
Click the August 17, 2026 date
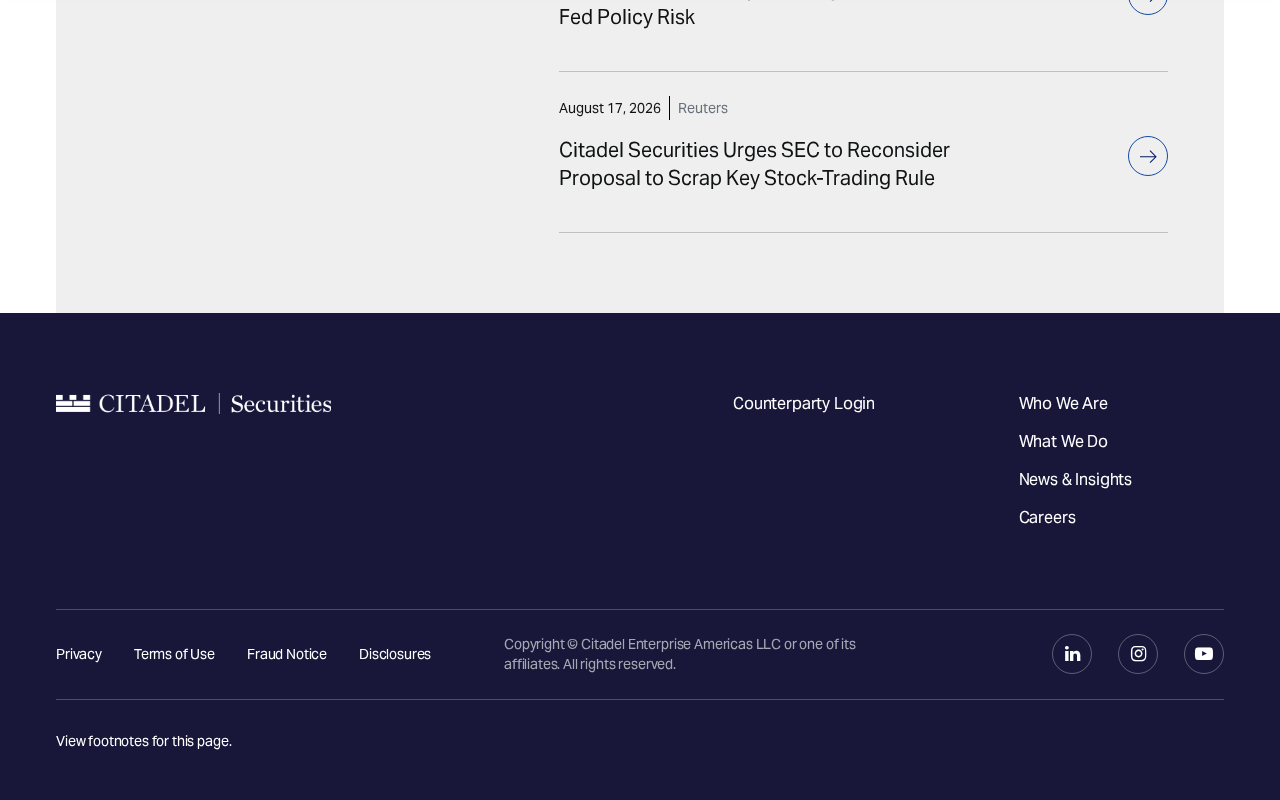click(x=610, y=108)
